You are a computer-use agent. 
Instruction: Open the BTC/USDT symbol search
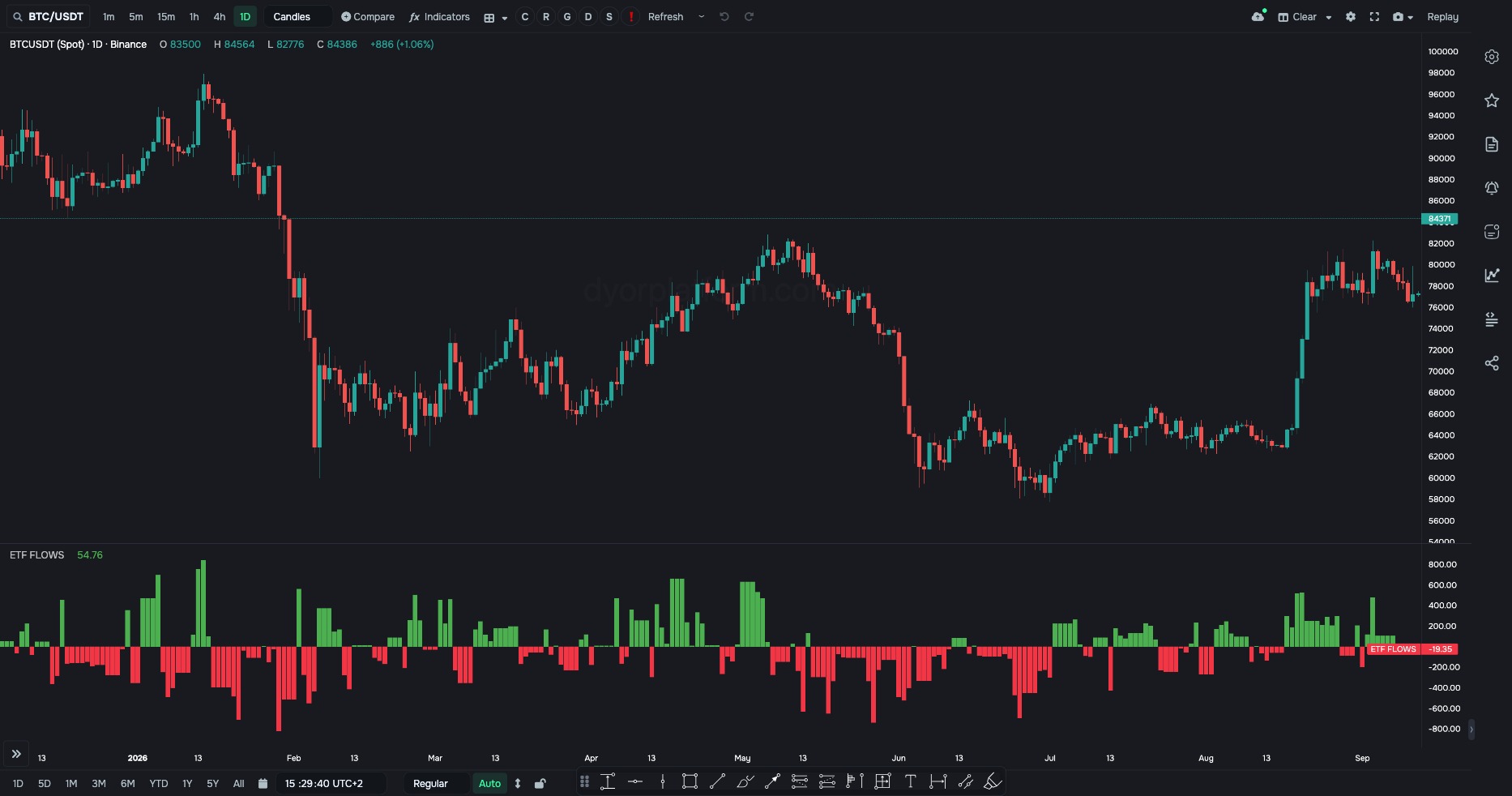coord(48,16)
